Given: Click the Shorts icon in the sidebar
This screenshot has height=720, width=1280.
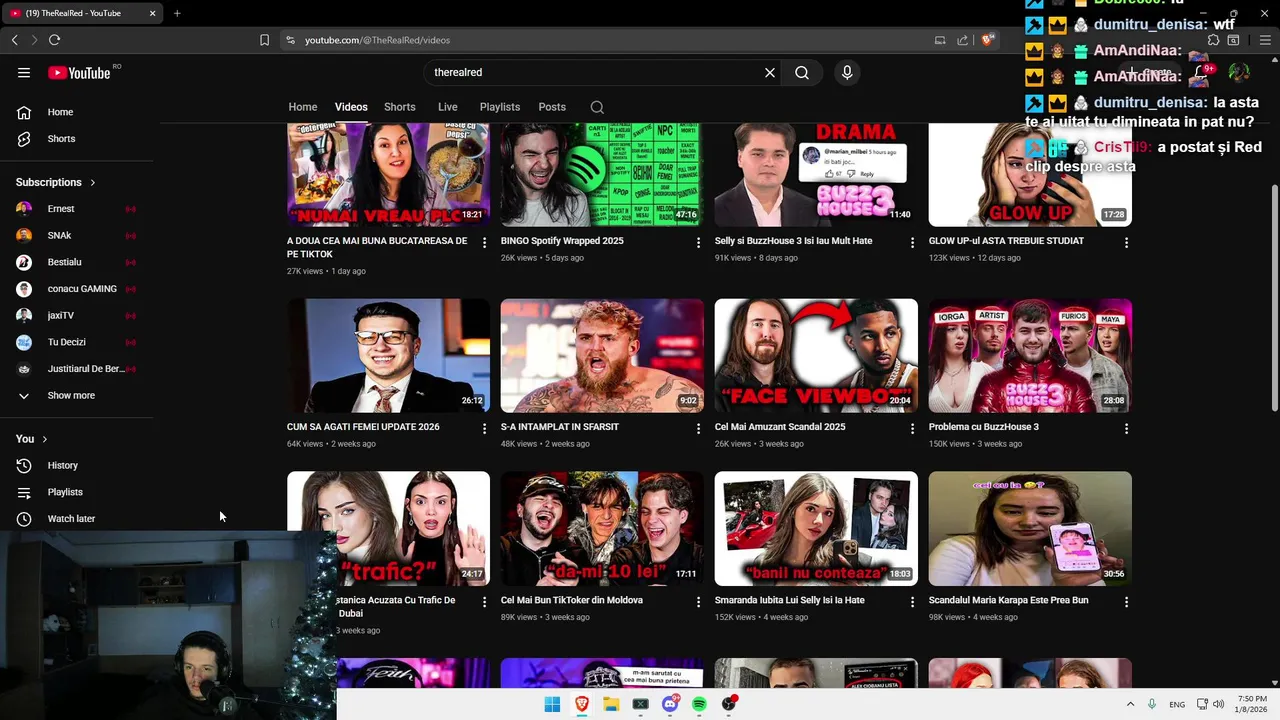Looking at the screenshot, I should coord(24,139).
